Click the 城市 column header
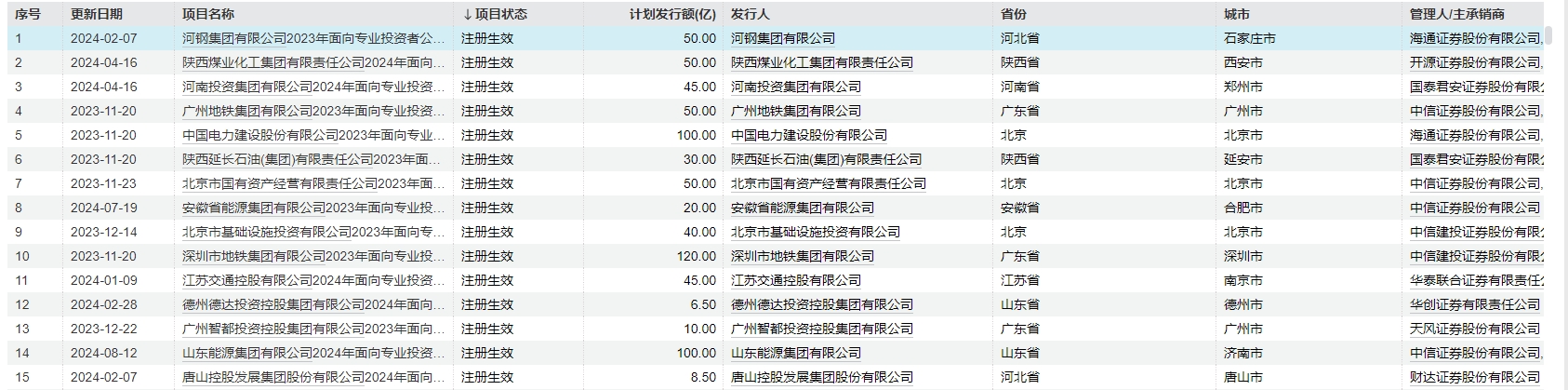This screenshot has height=390, width=1568. (1237, 15)
